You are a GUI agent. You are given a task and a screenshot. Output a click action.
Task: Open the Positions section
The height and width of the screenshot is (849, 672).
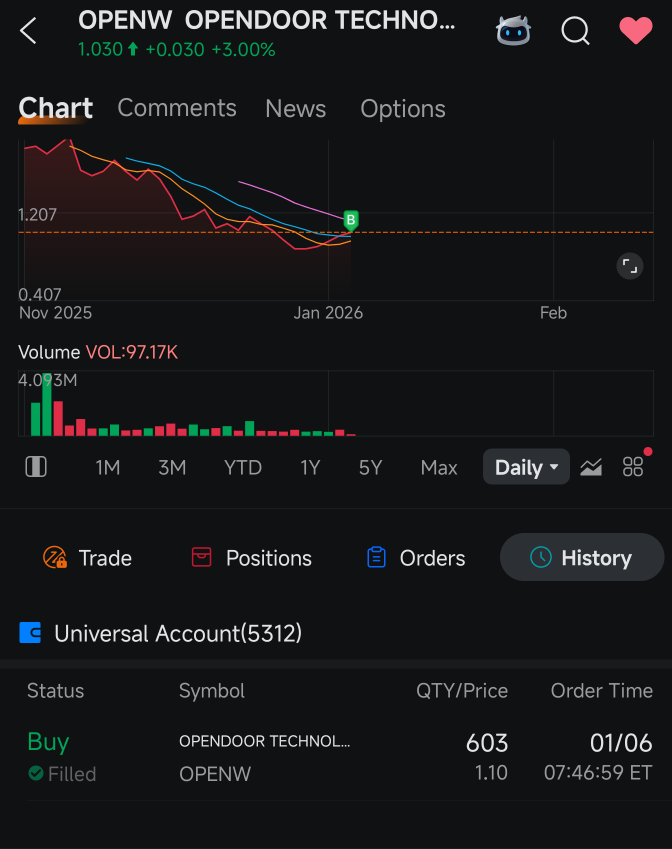pyautogui.click(x=252, y=558)
